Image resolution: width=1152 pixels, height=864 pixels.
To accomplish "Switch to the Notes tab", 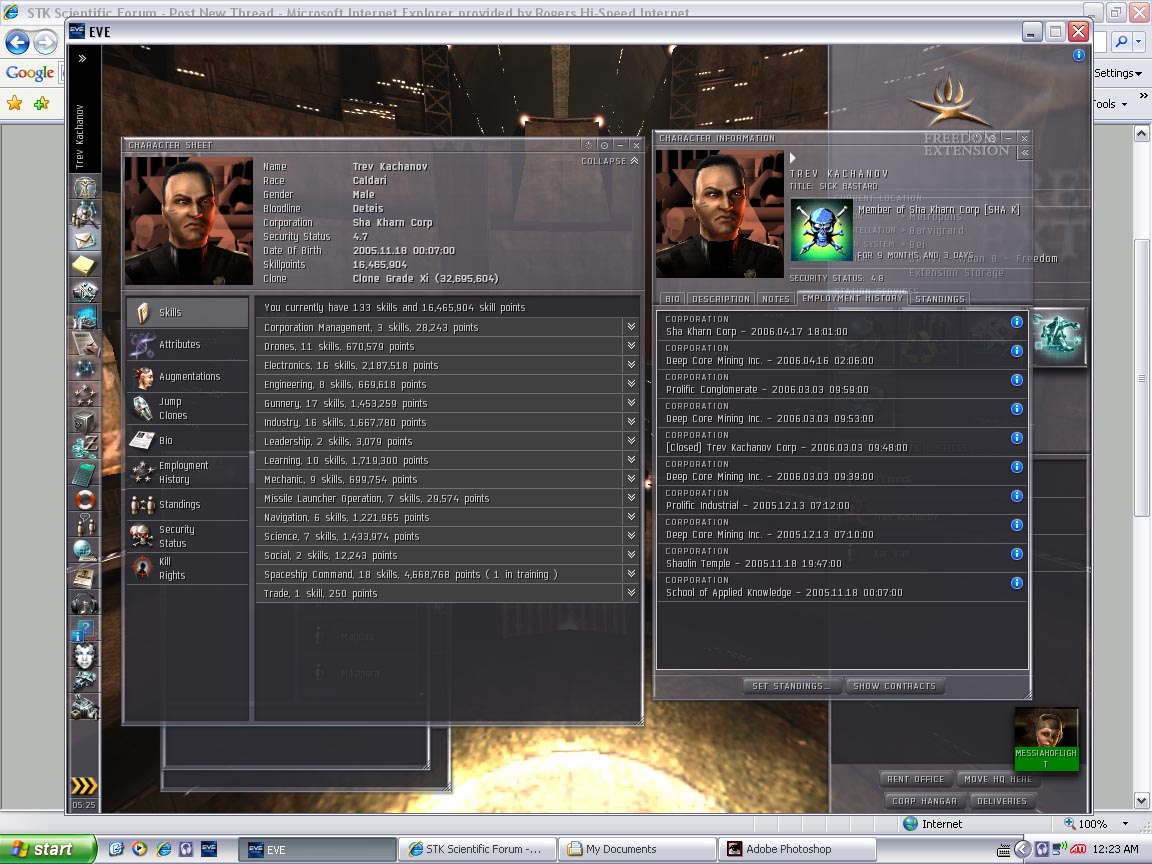I will click(x=776, y=299).
